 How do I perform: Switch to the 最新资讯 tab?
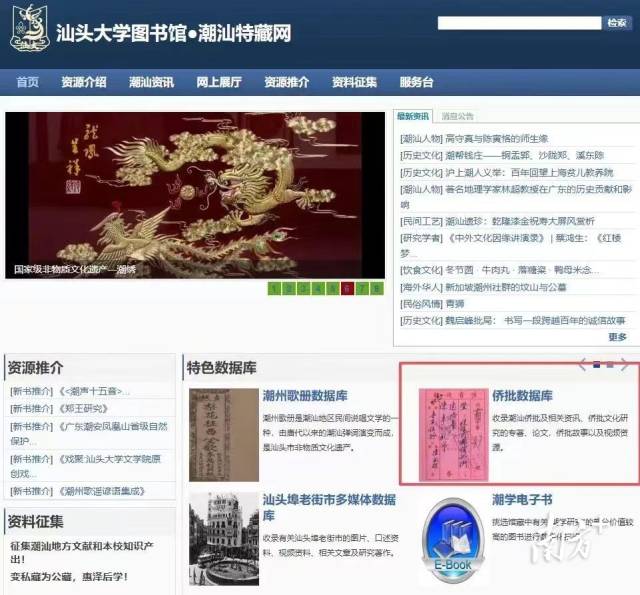point(413,116)
